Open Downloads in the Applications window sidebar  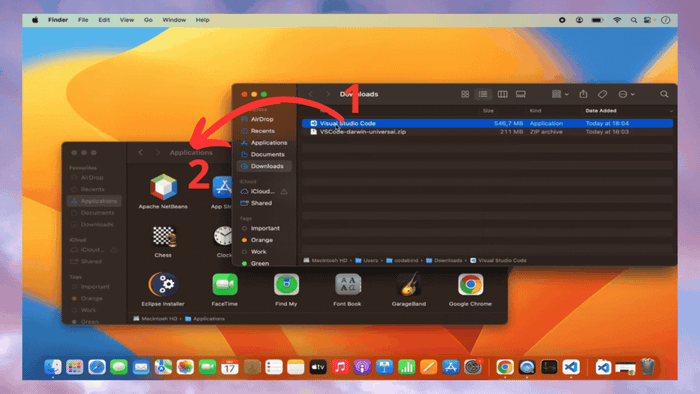tap(92, 224)
